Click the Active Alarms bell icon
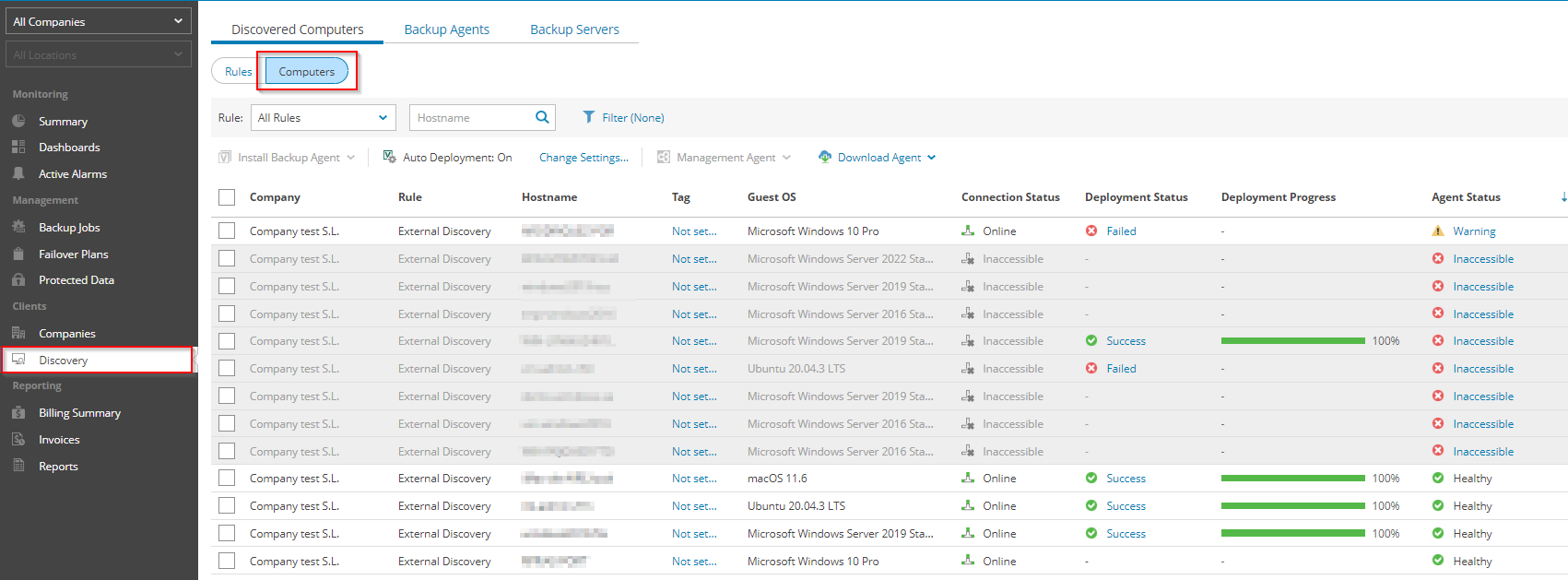Screen dimensions: 1568x580 tap(18, 173)
